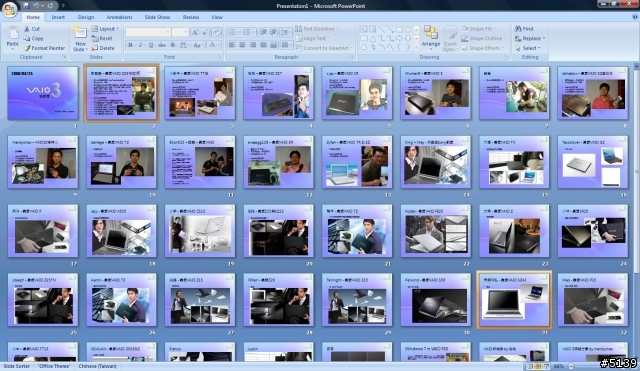Toggle Justify text alignment

(263, 45)
